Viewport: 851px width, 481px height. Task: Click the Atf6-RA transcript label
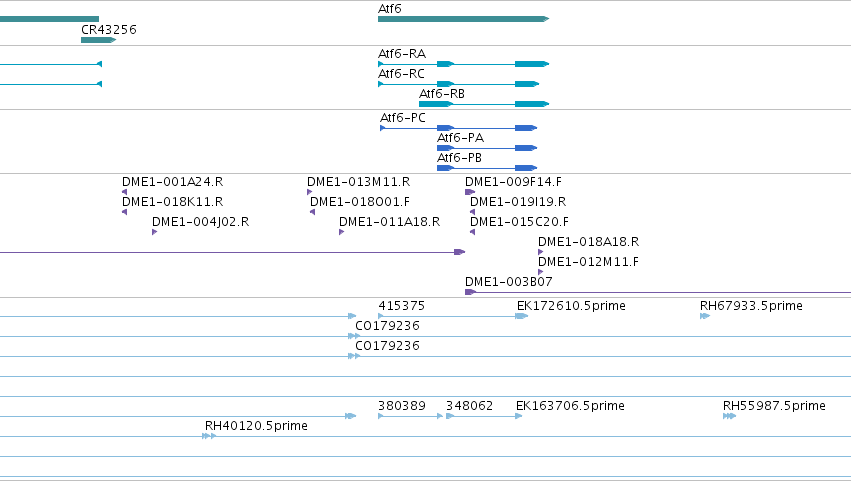[x=402, y=54]
